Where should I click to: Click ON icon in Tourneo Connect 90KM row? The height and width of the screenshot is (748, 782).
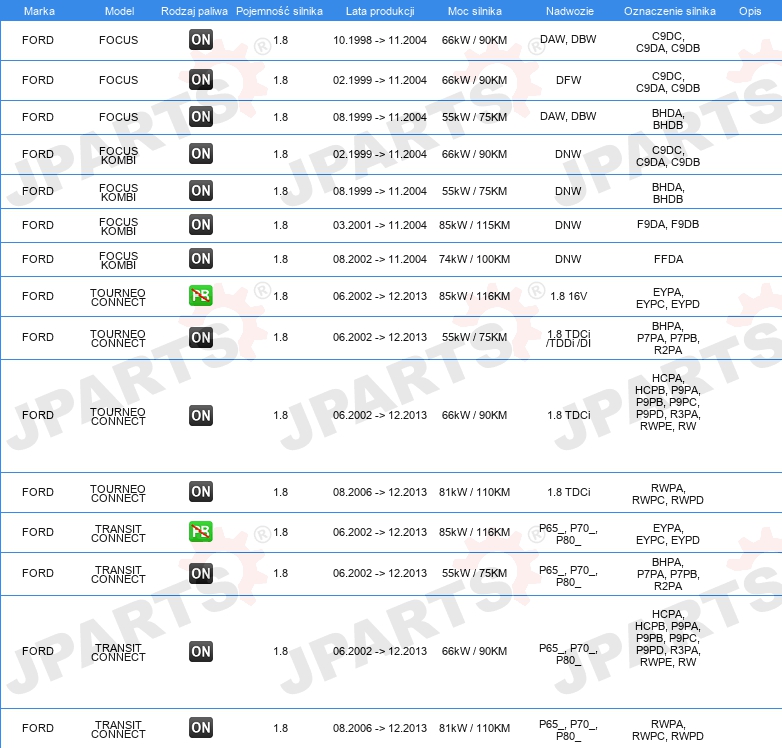tap(201, 415)
